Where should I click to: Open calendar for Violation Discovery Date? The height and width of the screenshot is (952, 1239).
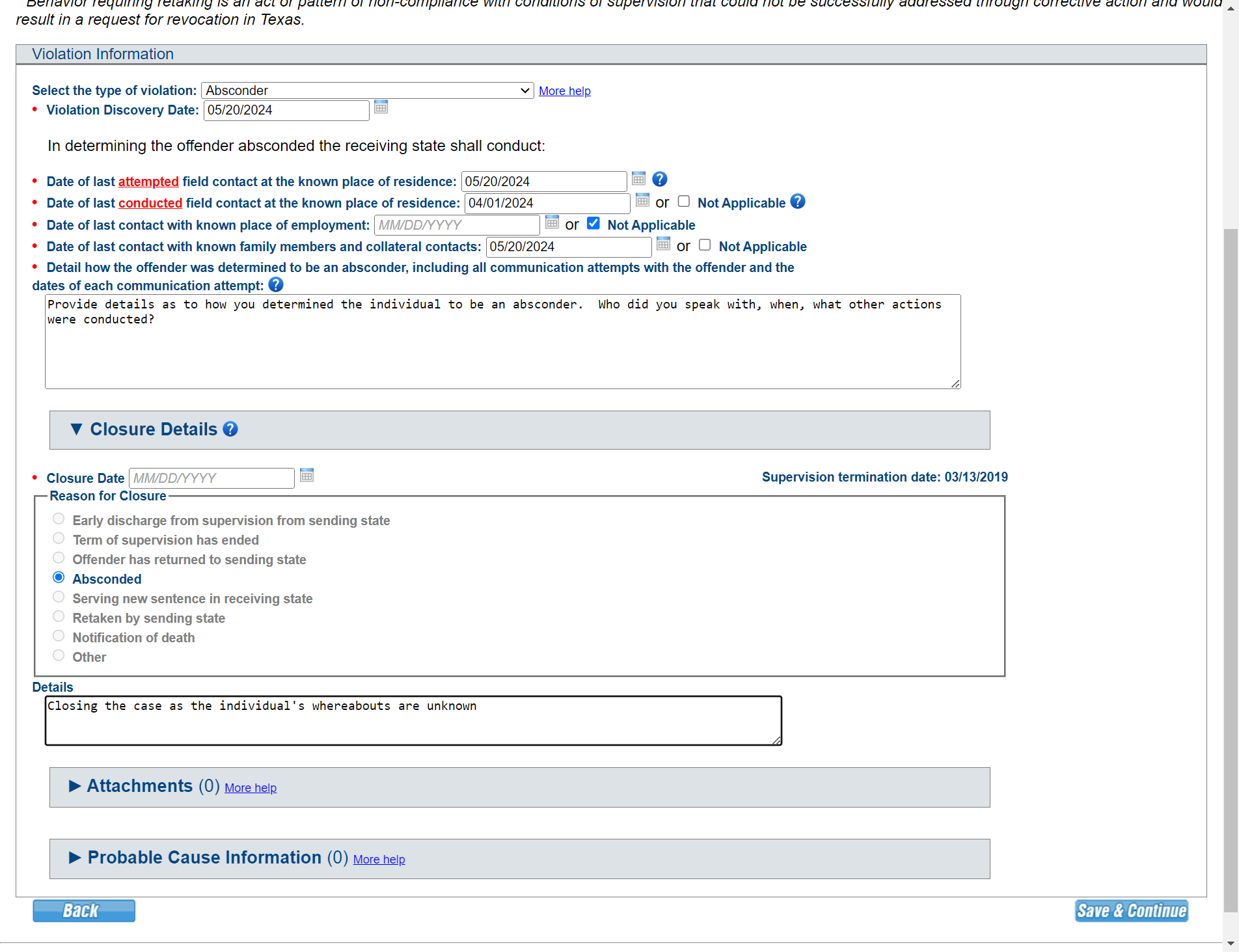[381, 107]
